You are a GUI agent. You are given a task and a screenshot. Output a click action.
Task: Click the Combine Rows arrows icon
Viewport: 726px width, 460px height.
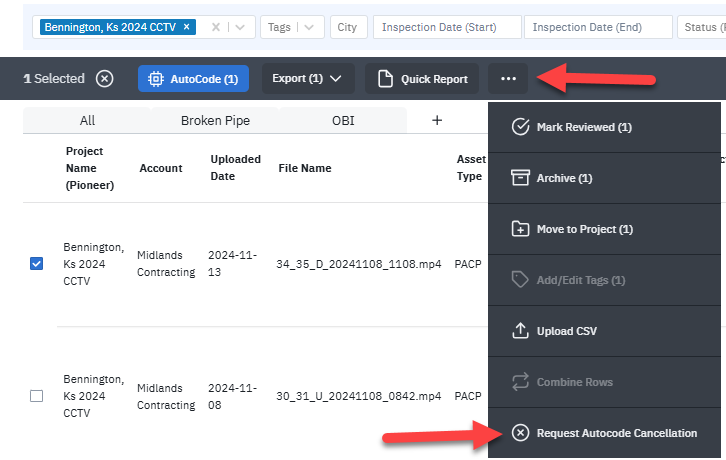[x=520, y=382]
